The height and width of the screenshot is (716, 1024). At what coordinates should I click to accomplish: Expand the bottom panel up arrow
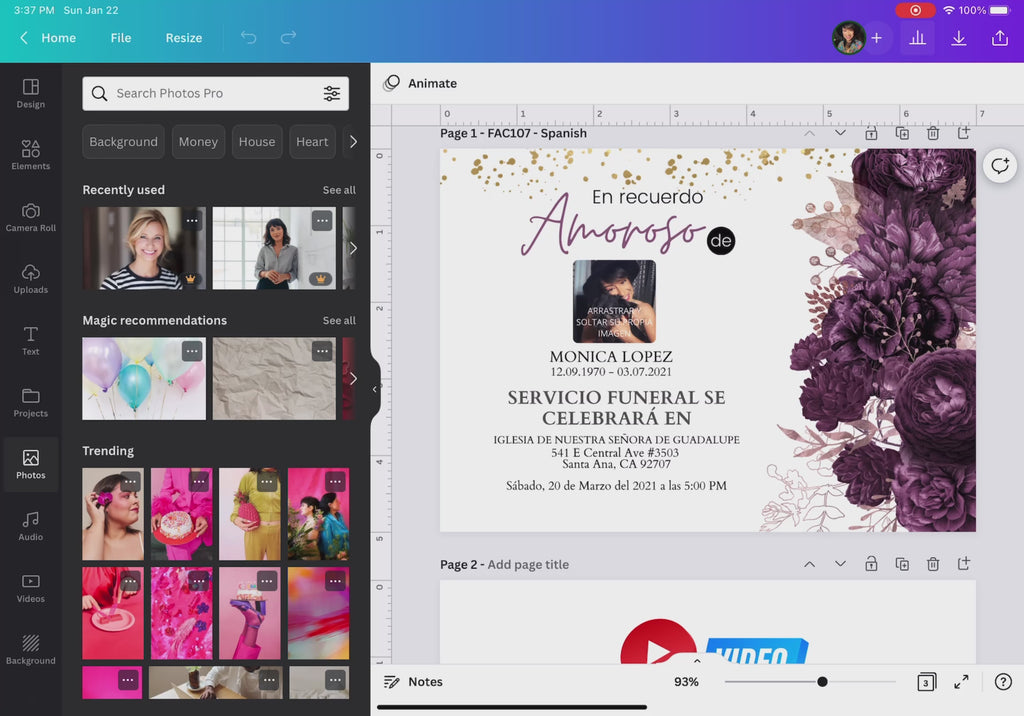click(697, 660)
